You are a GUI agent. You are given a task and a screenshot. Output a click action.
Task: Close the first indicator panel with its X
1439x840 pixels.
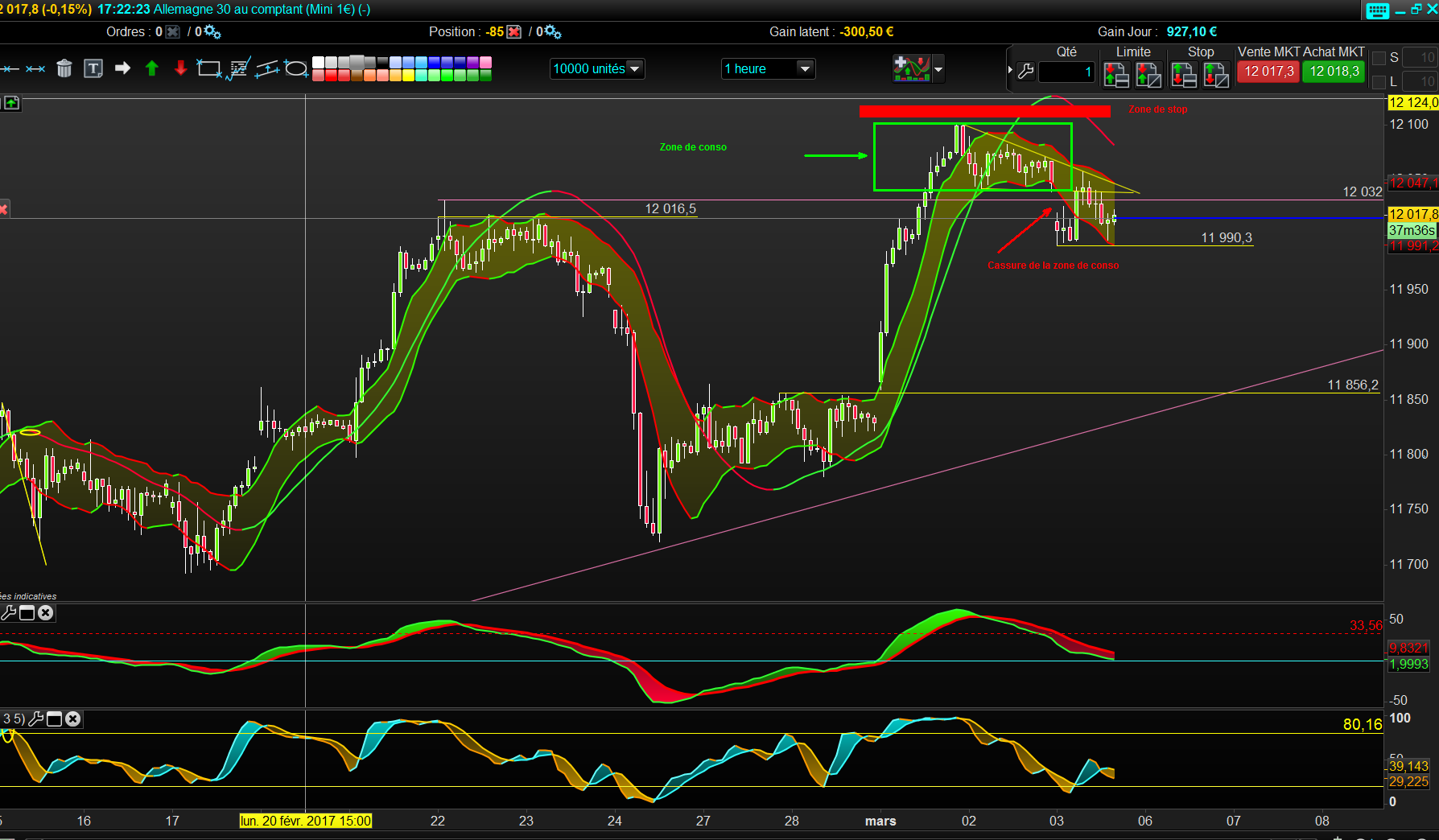point(46,613)
